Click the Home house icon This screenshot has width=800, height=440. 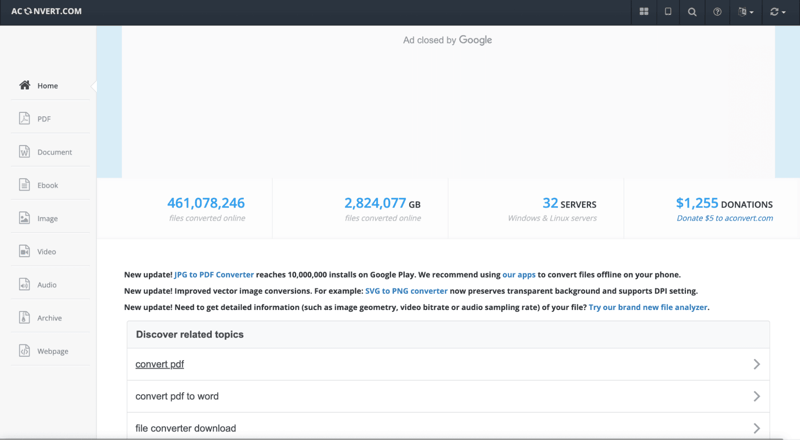(x=24, y=85)
